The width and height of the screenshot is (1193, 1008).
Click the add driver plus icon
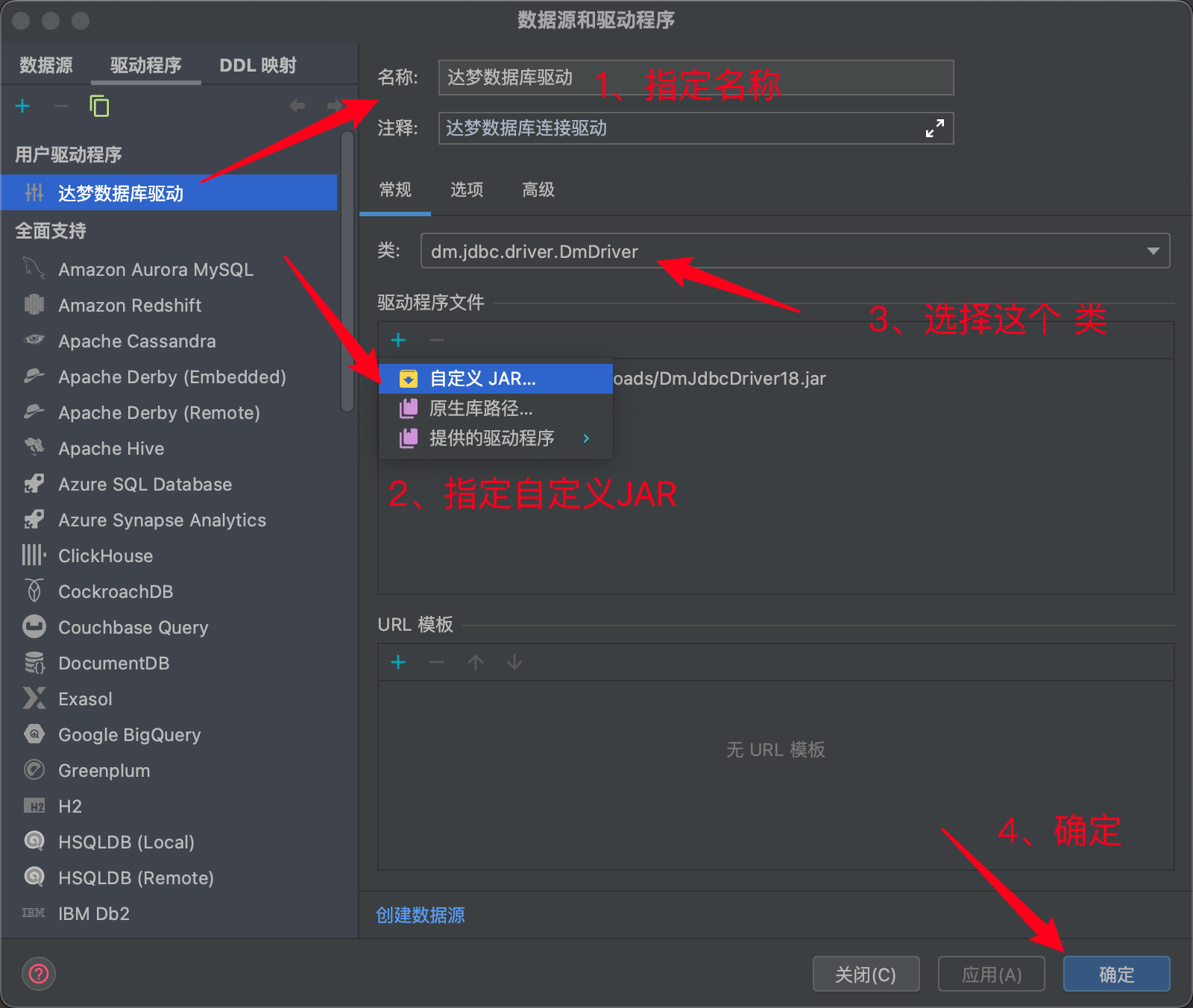pos(22,107)
